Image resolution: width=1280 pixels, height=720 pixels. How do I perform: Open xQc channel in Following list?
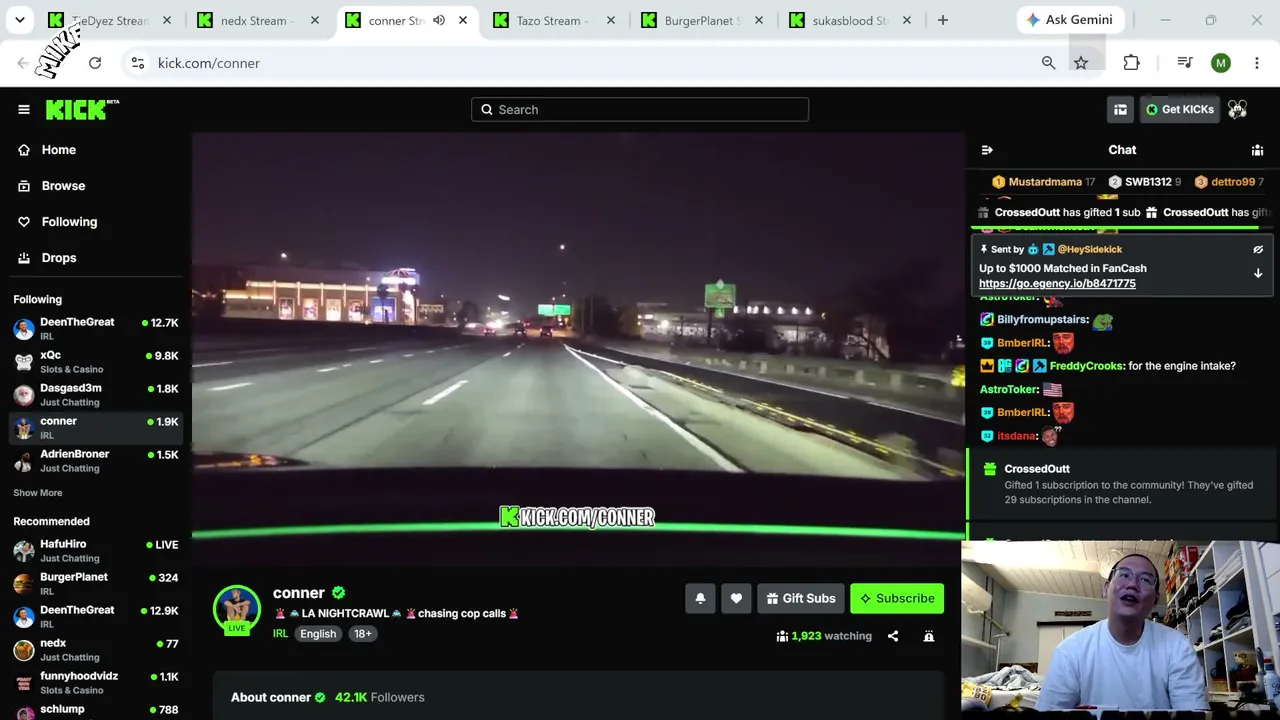click(x=96, y=362)
